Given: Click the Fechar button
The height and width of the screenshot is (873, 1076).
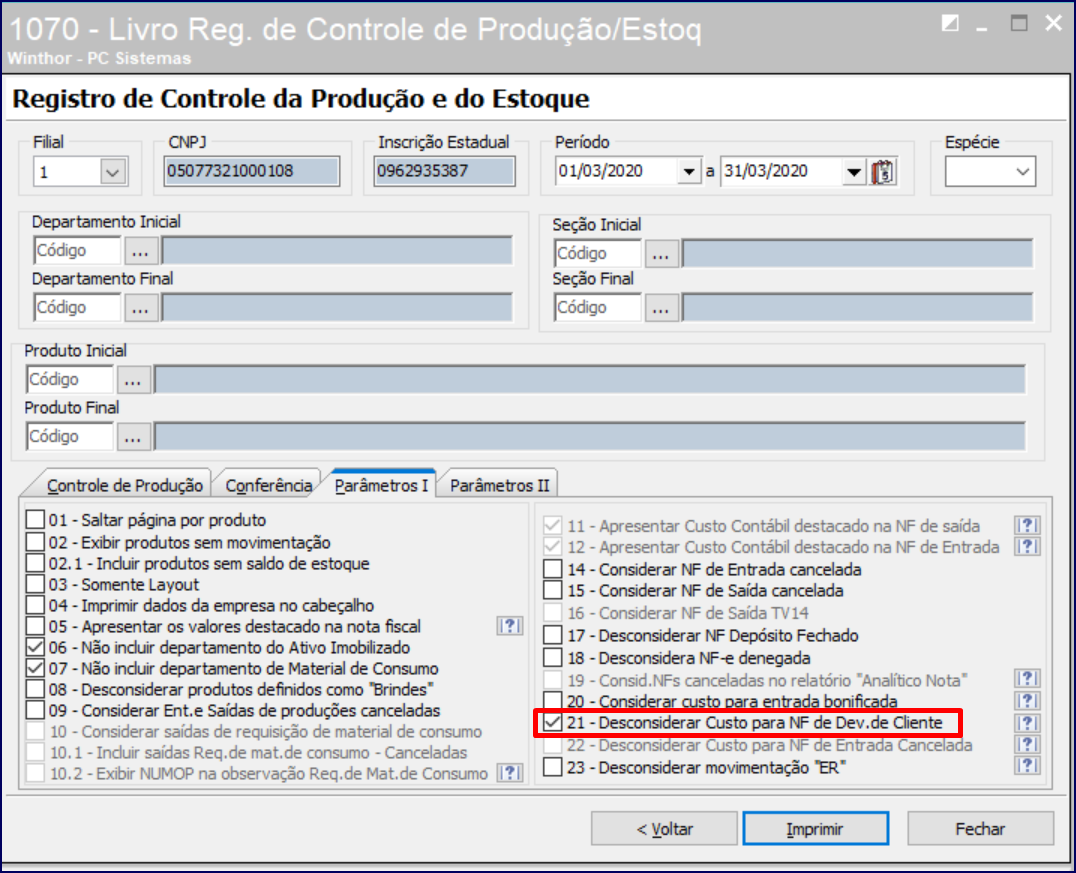Looking at the screenshot, I should click(x=980, y=829).
